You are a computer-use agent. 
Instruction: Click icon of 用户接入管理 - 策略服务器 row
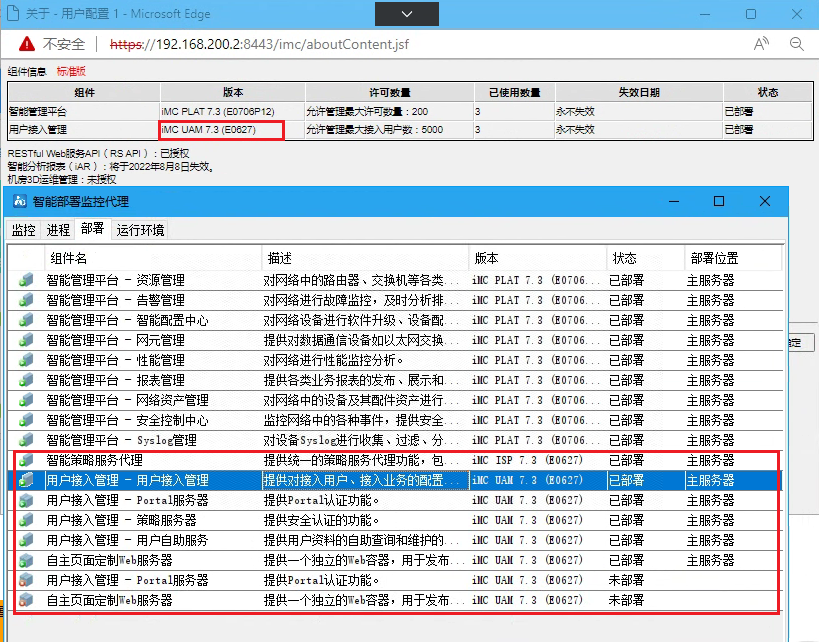[x=26, y=520]
